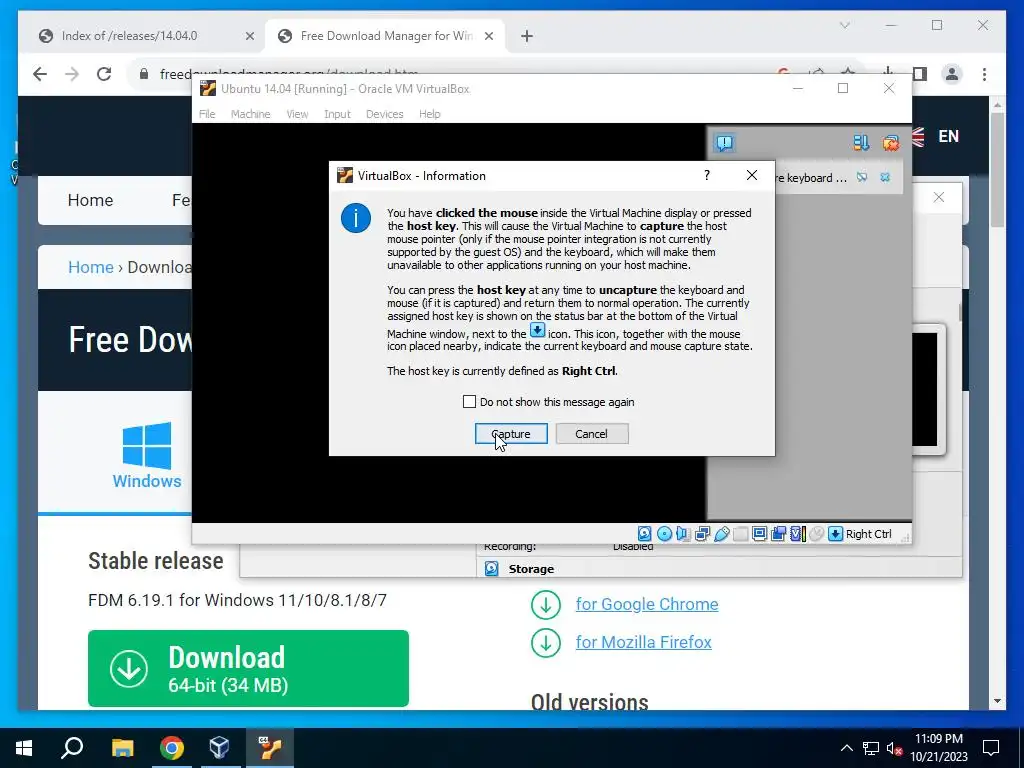
Task: Open Chrome's three-dot menu
Action: tap(984, 74)
